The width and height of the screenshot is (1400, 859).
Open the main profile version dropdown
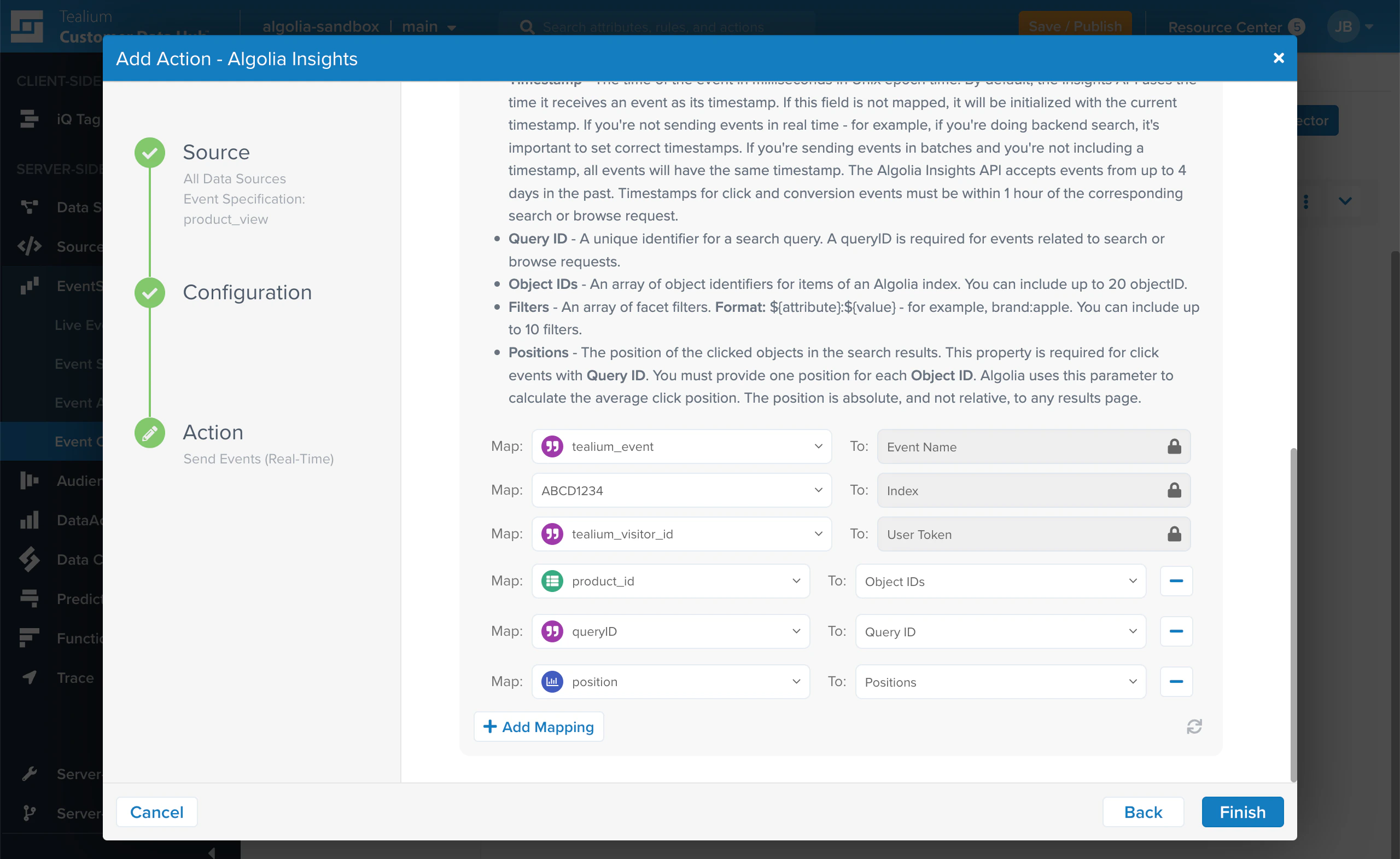pyautogui.click(x=429, y=27)
